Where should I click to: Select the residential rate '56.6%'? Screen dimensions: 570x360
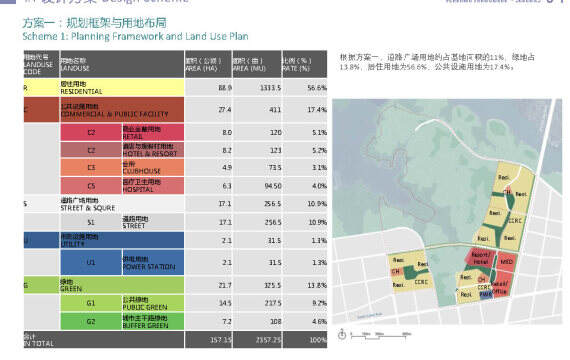[x=317, y=88]
